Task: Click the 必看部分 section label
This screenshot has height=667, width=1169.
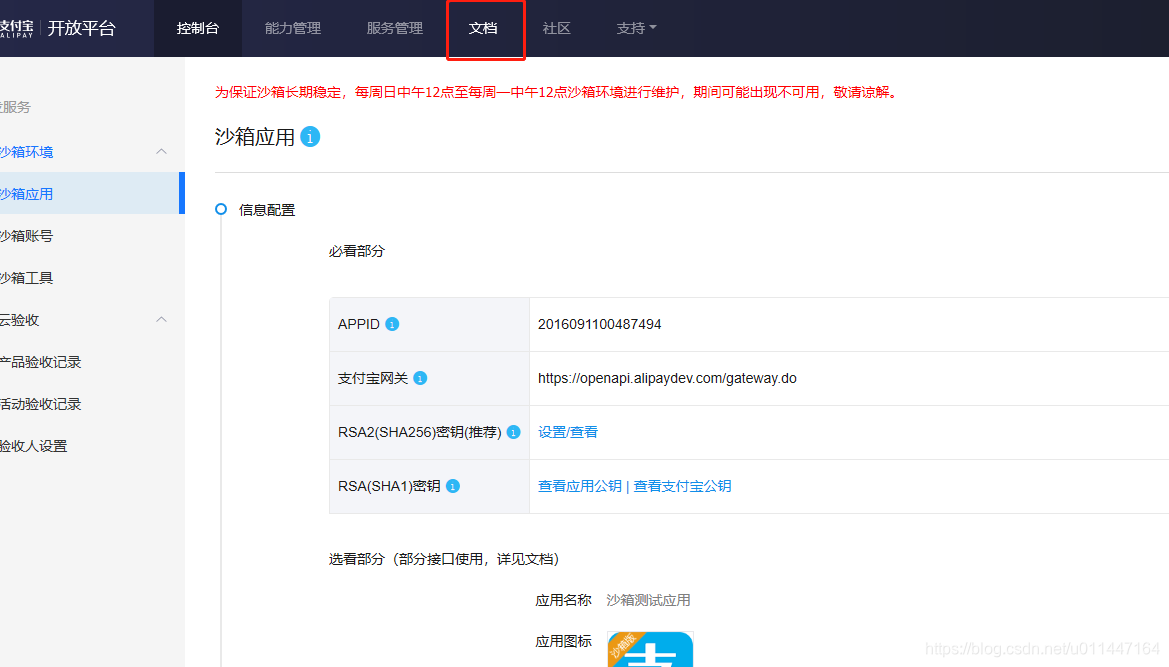Action: pyautogui.click(x=356, y=251)
